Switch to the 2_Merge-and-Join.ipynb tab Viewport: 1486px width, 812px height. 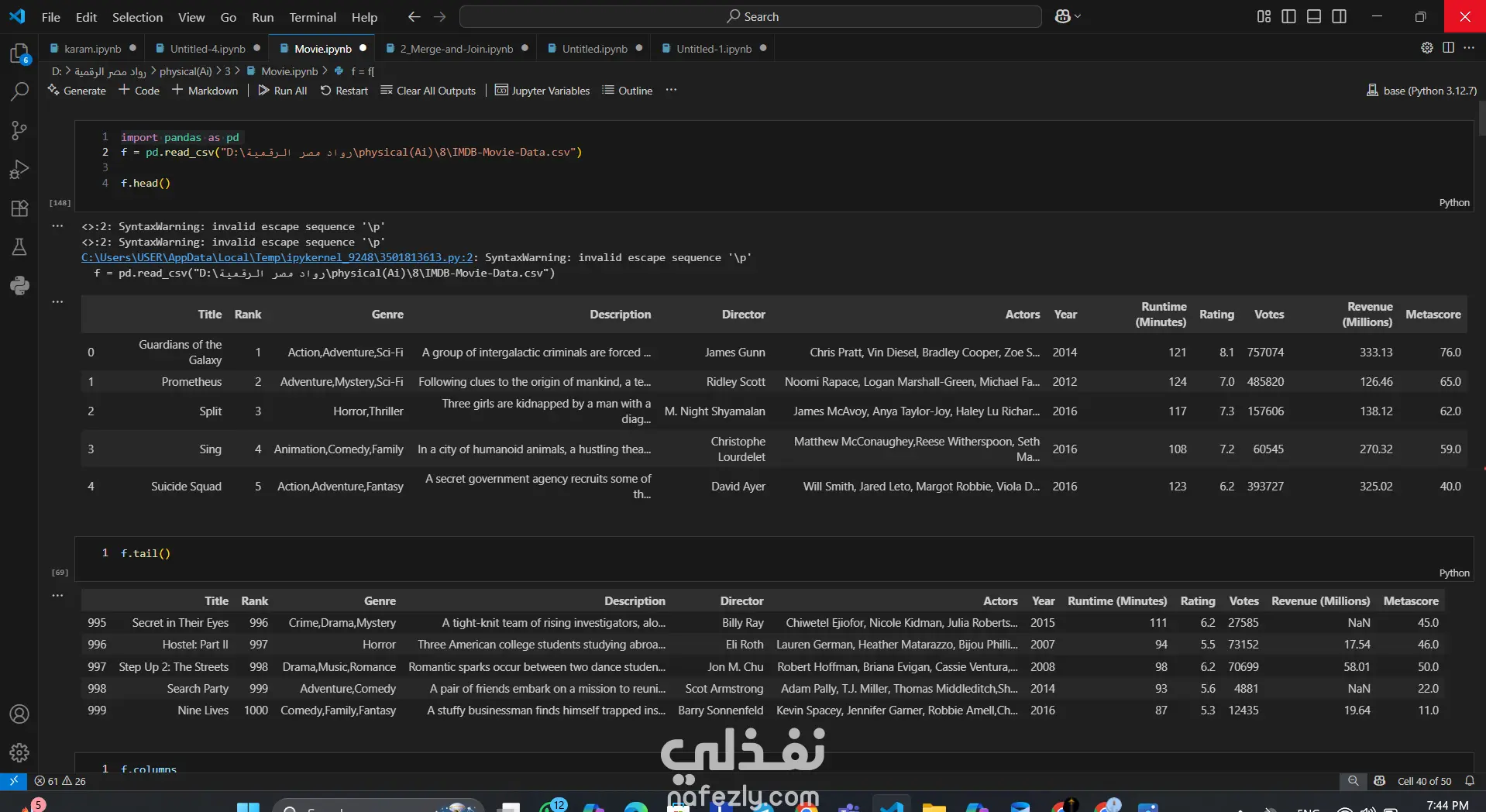click(x=456, y=49)
